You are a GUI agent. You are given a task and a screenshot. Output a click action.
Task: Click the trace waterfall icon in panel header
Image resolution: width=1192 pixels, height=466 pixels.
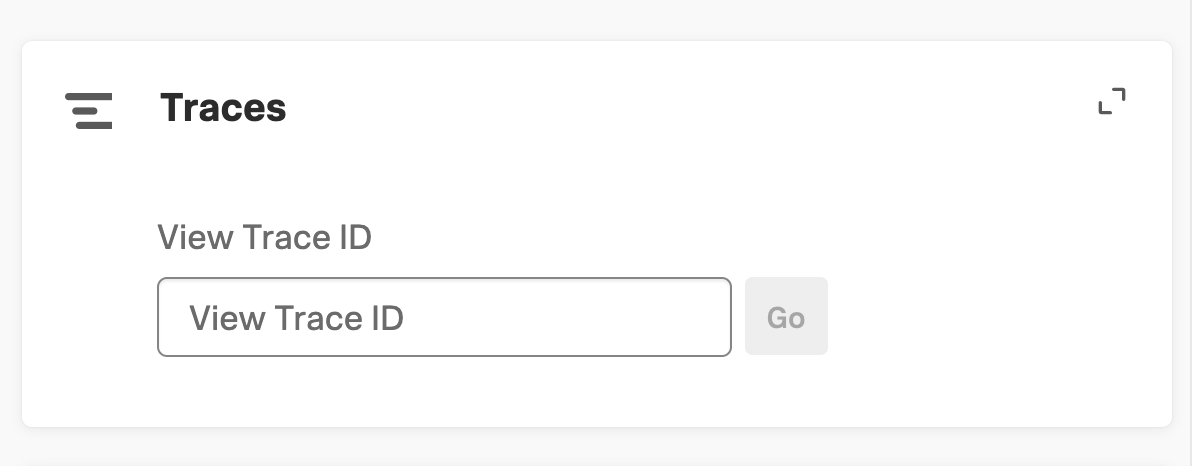(x=88, y=110)
